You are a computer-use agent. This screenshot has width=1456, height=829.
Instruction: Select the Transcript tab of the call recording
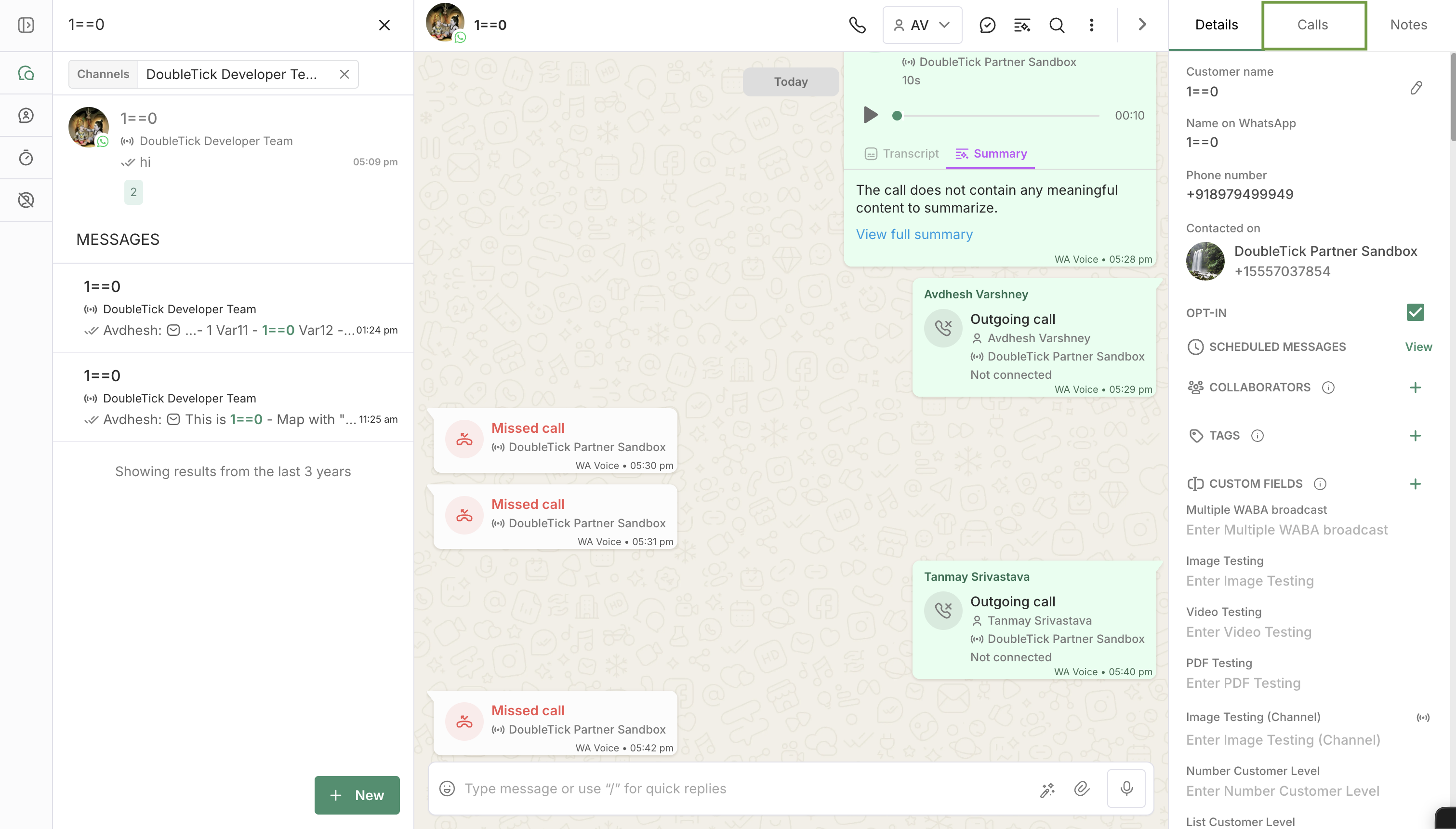pos(901,154)
